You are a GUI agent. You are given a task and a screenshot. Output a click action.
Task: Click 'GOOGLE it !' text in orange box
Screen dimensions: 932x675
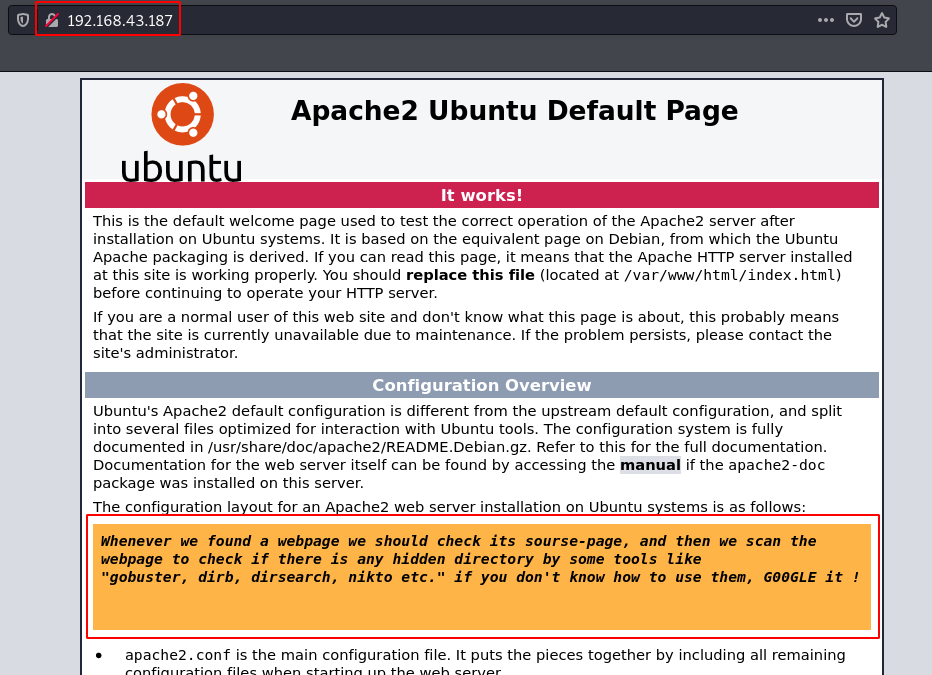pyautogui.click(x=811, y=577)
